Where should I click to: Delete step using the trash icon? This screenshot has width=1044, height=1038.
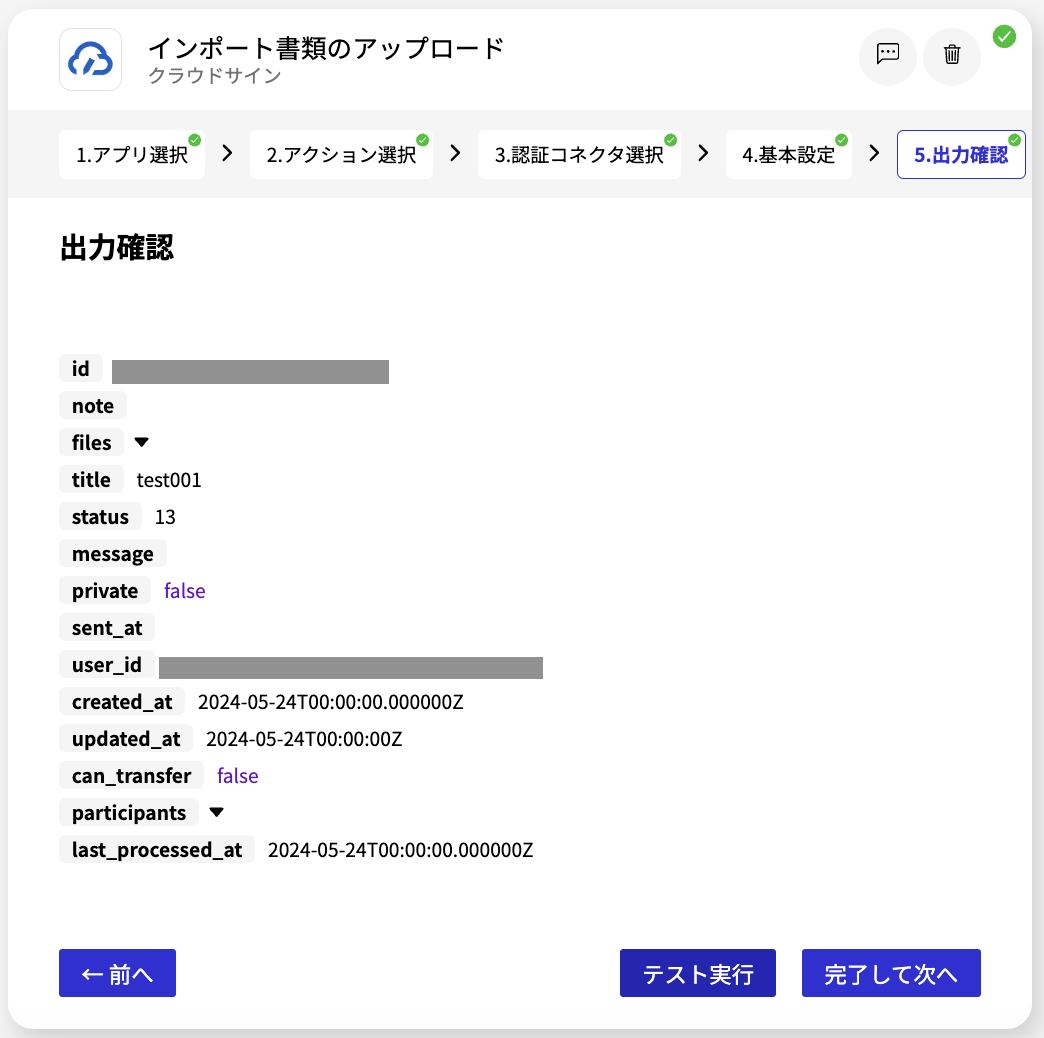point(951,57)
